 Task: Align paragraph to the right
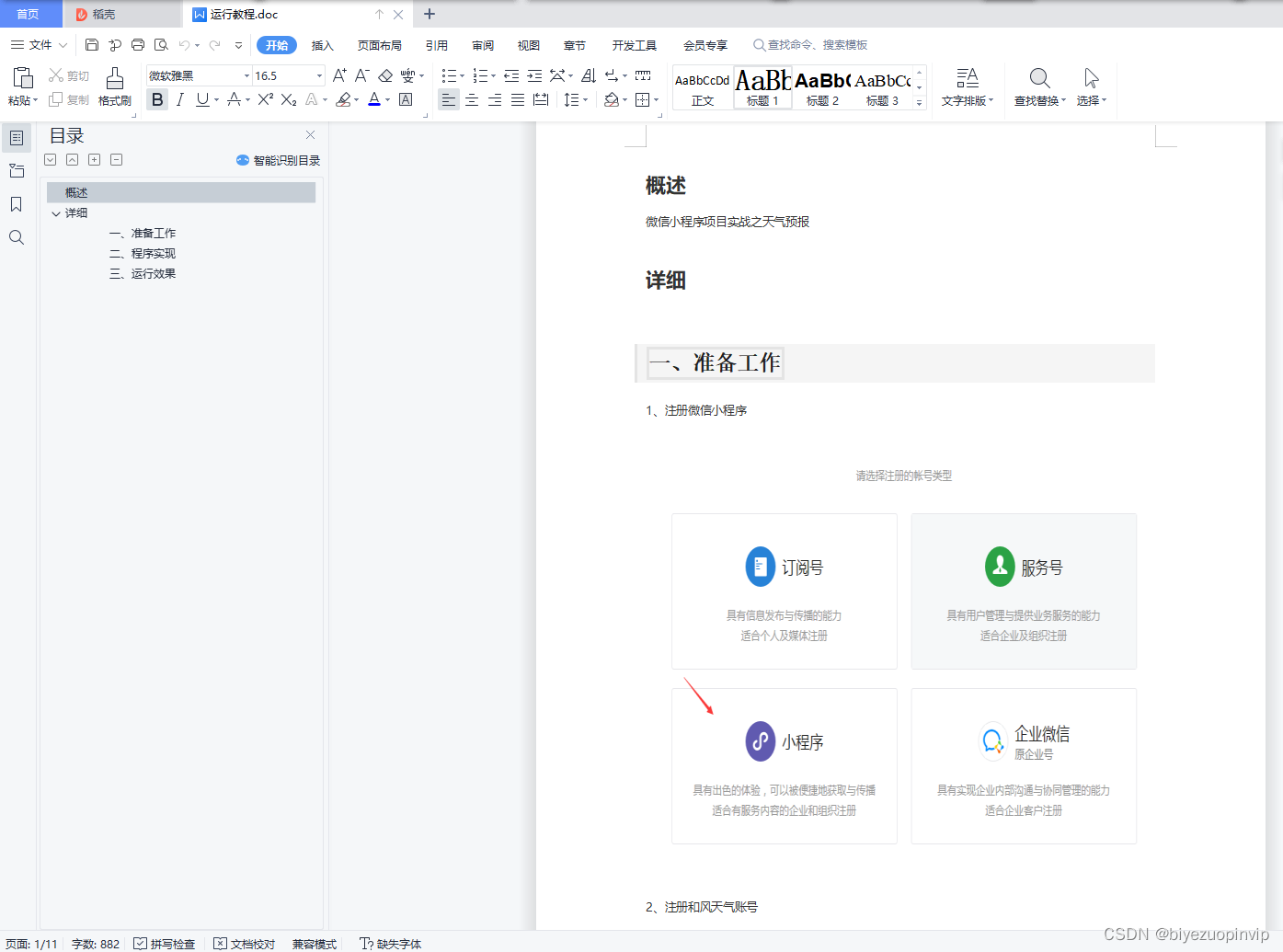pyautogui.click(x=495, y=99)
